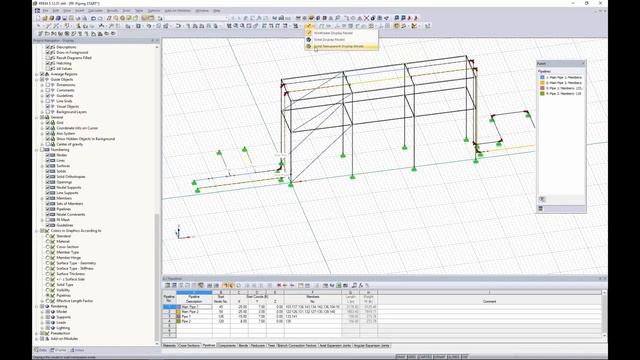Image resolution: width=640 pixels, height=360 pixels.
Task: Click the New model toolbar icon
Action: coord(38,18)
